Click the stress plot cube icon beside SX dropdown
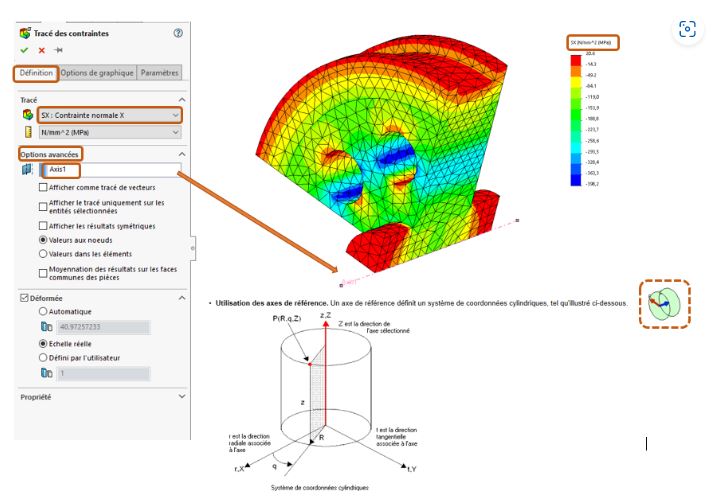The image size is (725, 502). click(28, 115)
